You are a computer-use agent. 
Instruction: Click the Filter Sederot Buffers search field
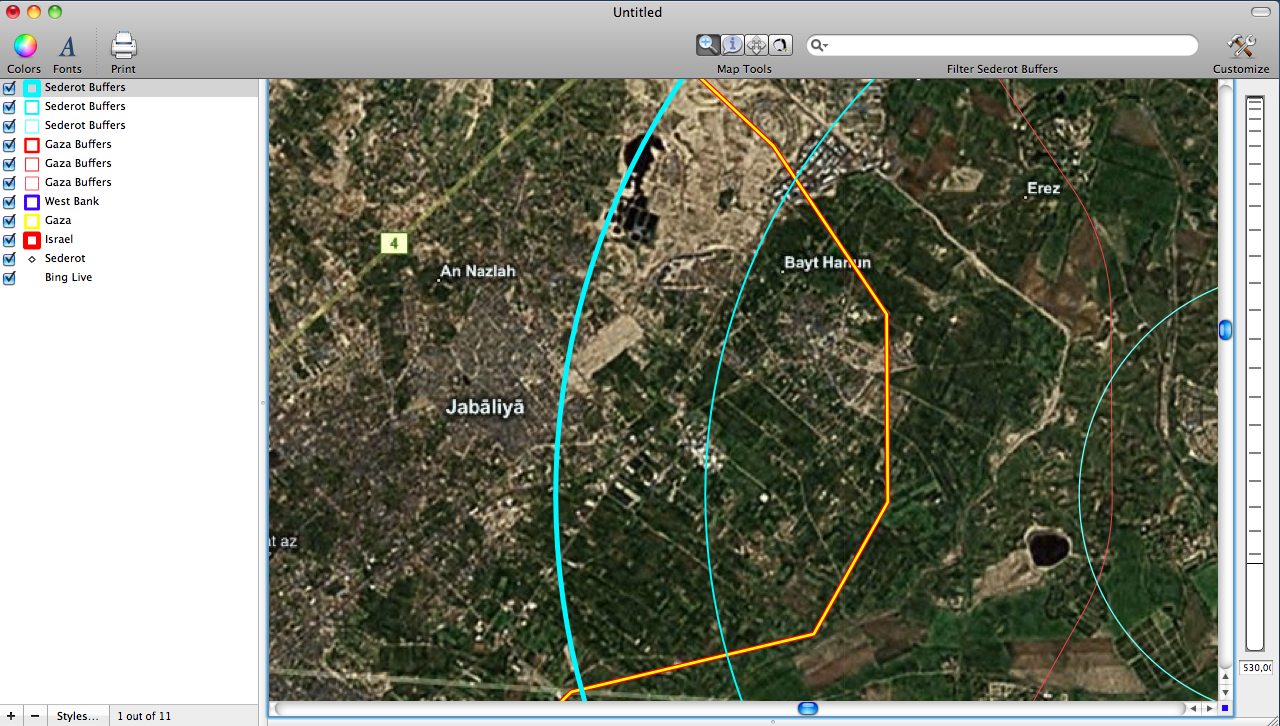tap(1010, 45)
